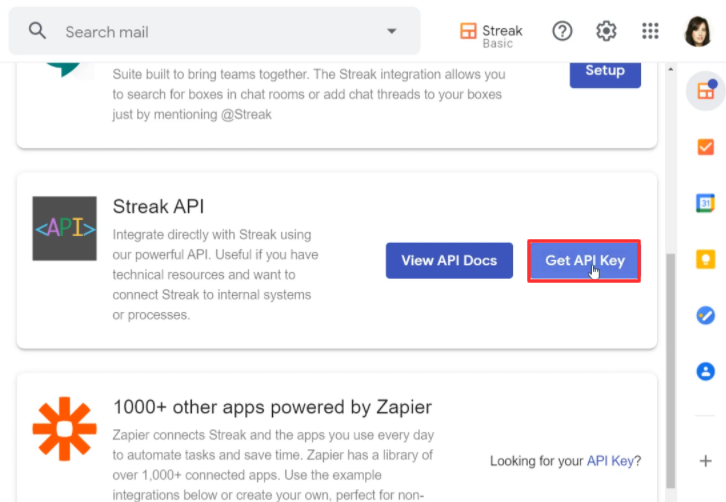Open Google Keep side panel icon
This screenshot has width=726, height=502.
pyautogui.click(x=706, y=259)
